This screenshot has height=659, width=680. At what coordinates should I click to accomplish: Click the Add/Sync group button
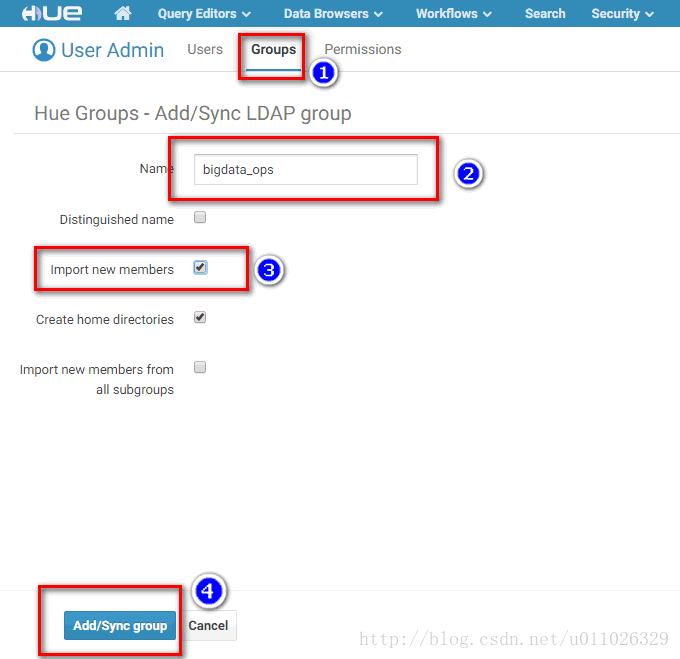pos(120,625)
